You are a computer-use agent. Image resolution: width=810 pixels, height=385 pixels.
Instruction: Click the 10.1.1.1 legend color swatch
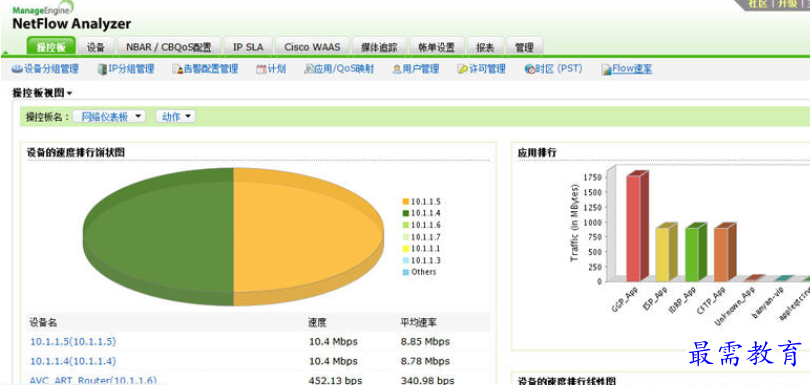tap(406, 249)
